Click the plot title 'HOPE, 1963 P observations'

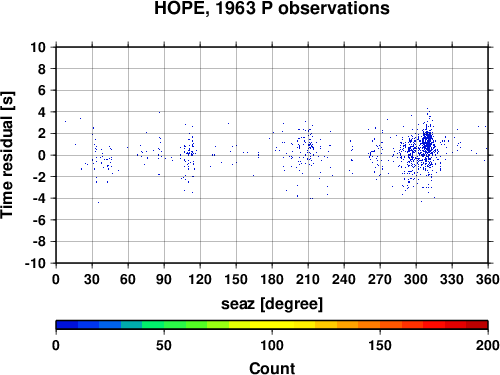[x=272, y=8]
